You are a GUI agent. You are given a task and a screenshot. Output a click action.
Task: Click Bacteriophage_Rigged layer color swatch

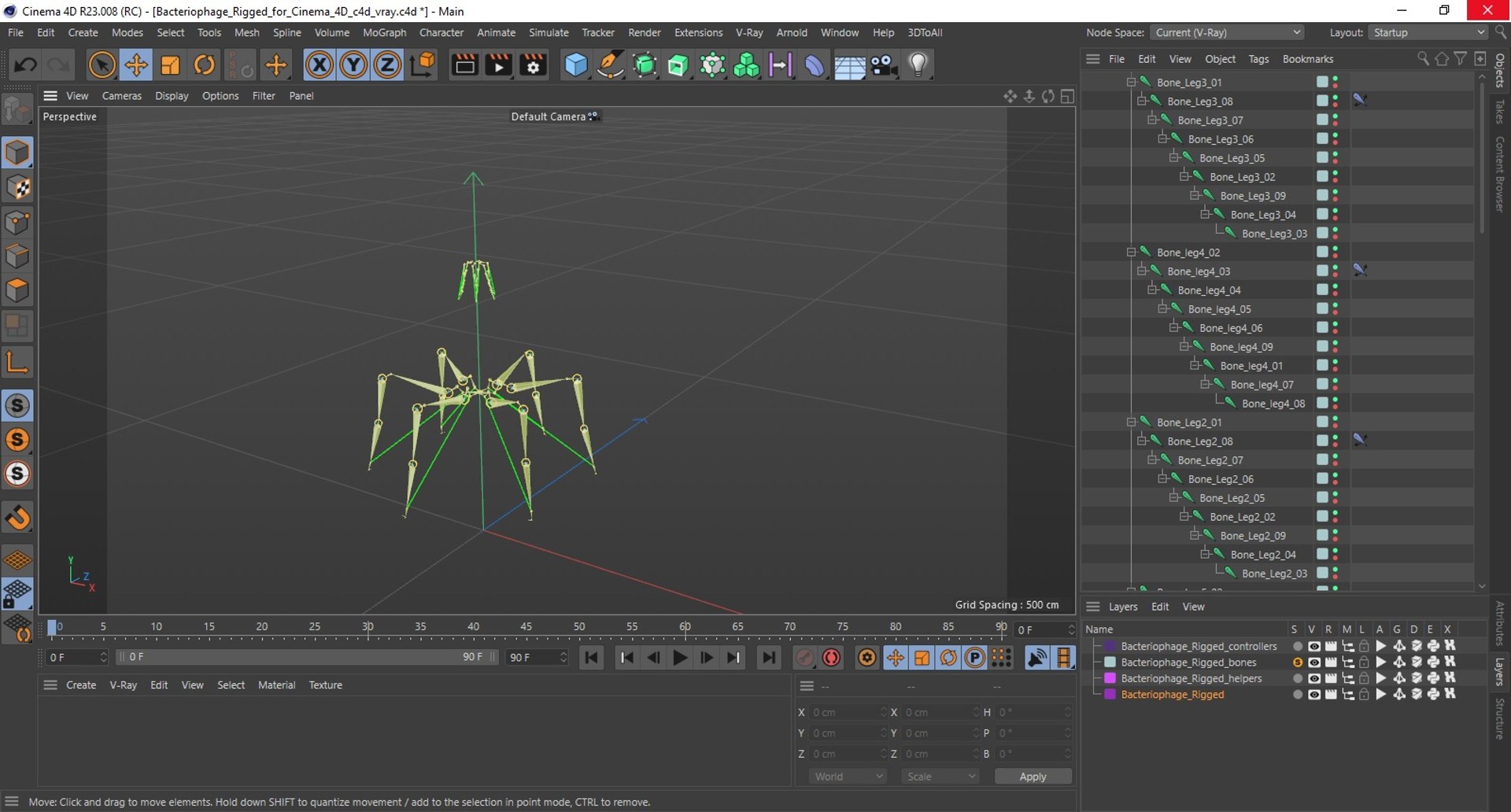click(1110, 695)
